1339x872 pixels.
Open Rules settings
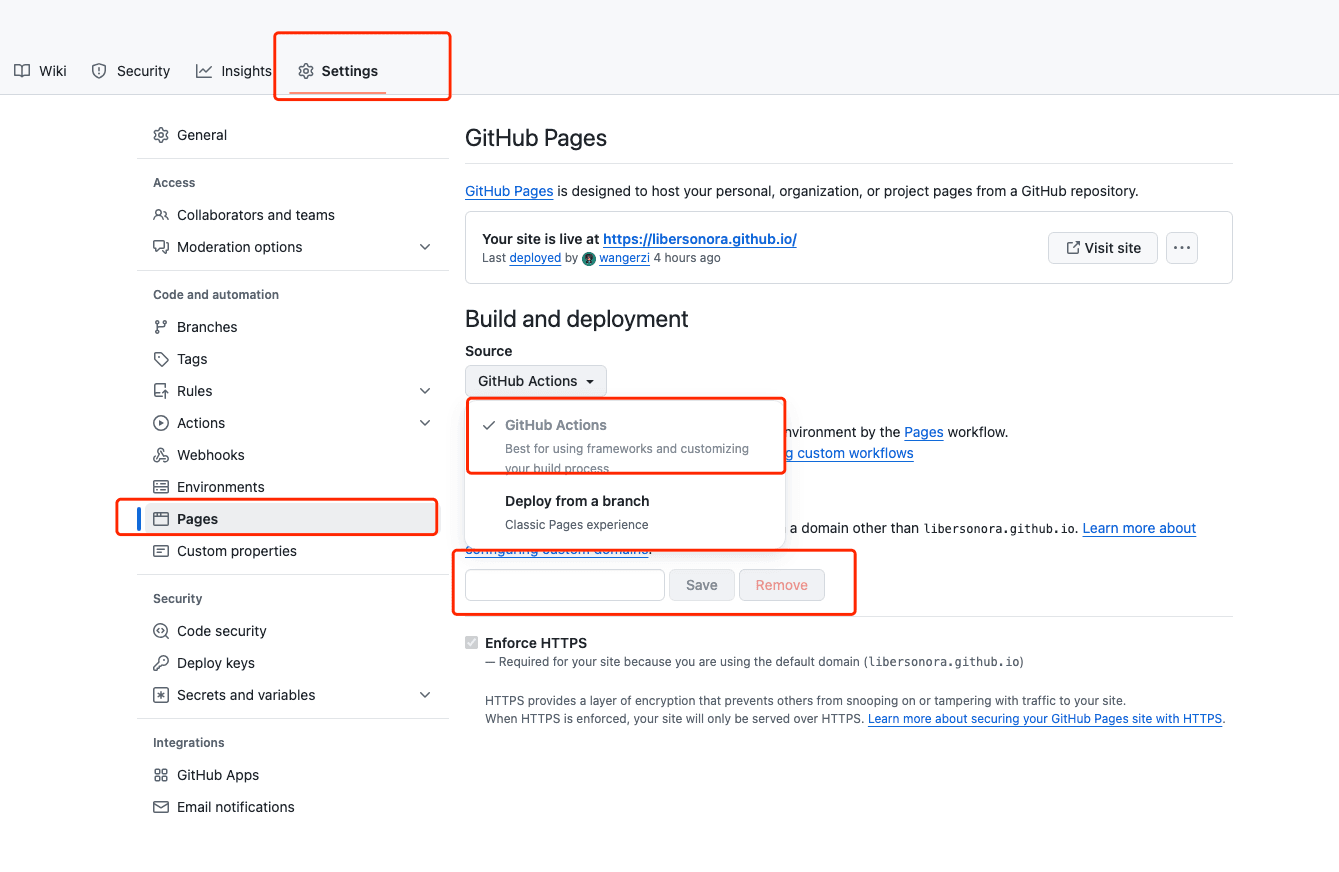292,391
